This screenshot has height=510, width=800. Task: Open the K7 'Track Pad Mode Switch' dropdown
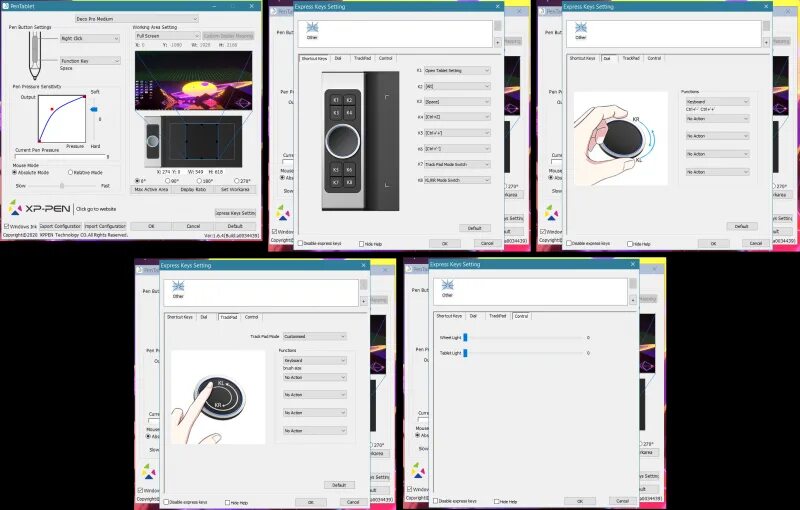click(457, 164)
